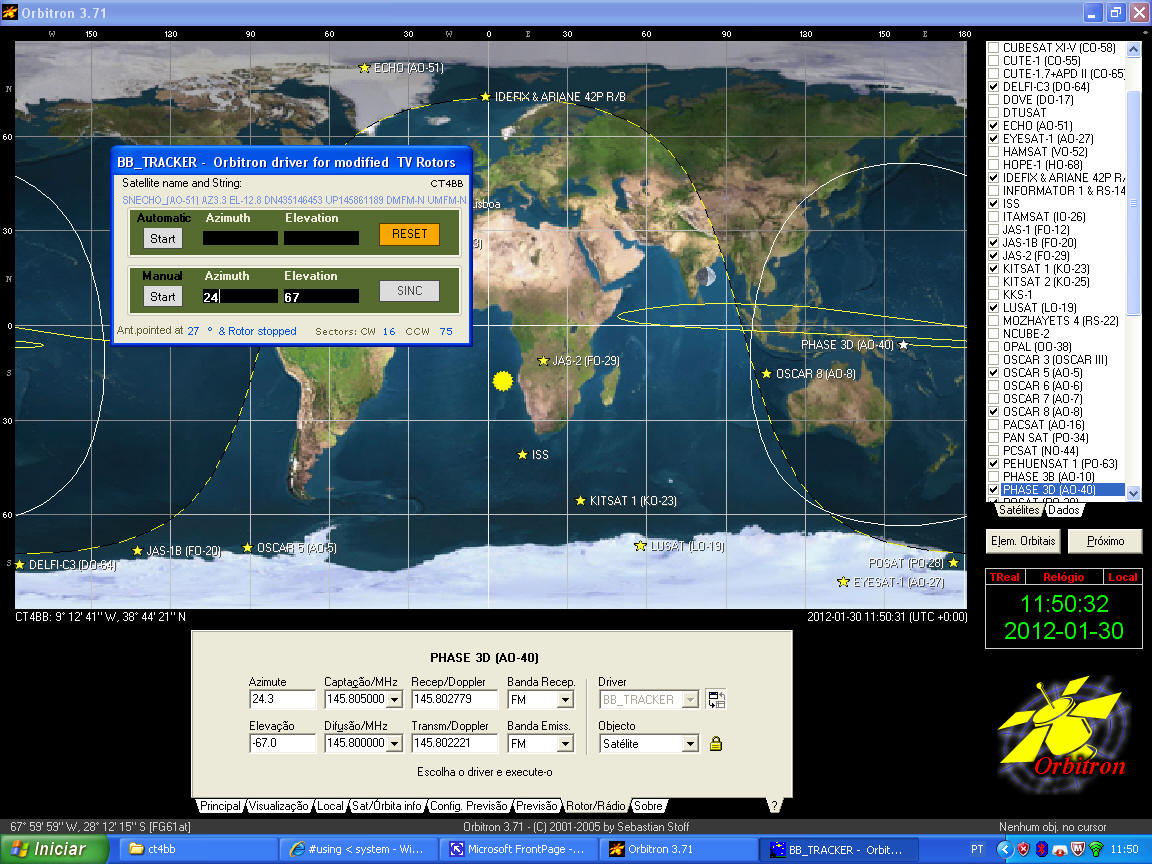Image resolution: width=1152 pixels, height=864 pixels.
Task: Enable the PACSAT (AO-16) checkbox
Action: coord(993,425)
